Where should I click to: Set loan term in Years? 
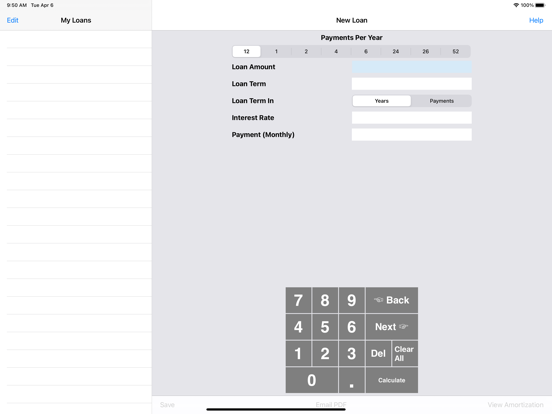(382, 101)
